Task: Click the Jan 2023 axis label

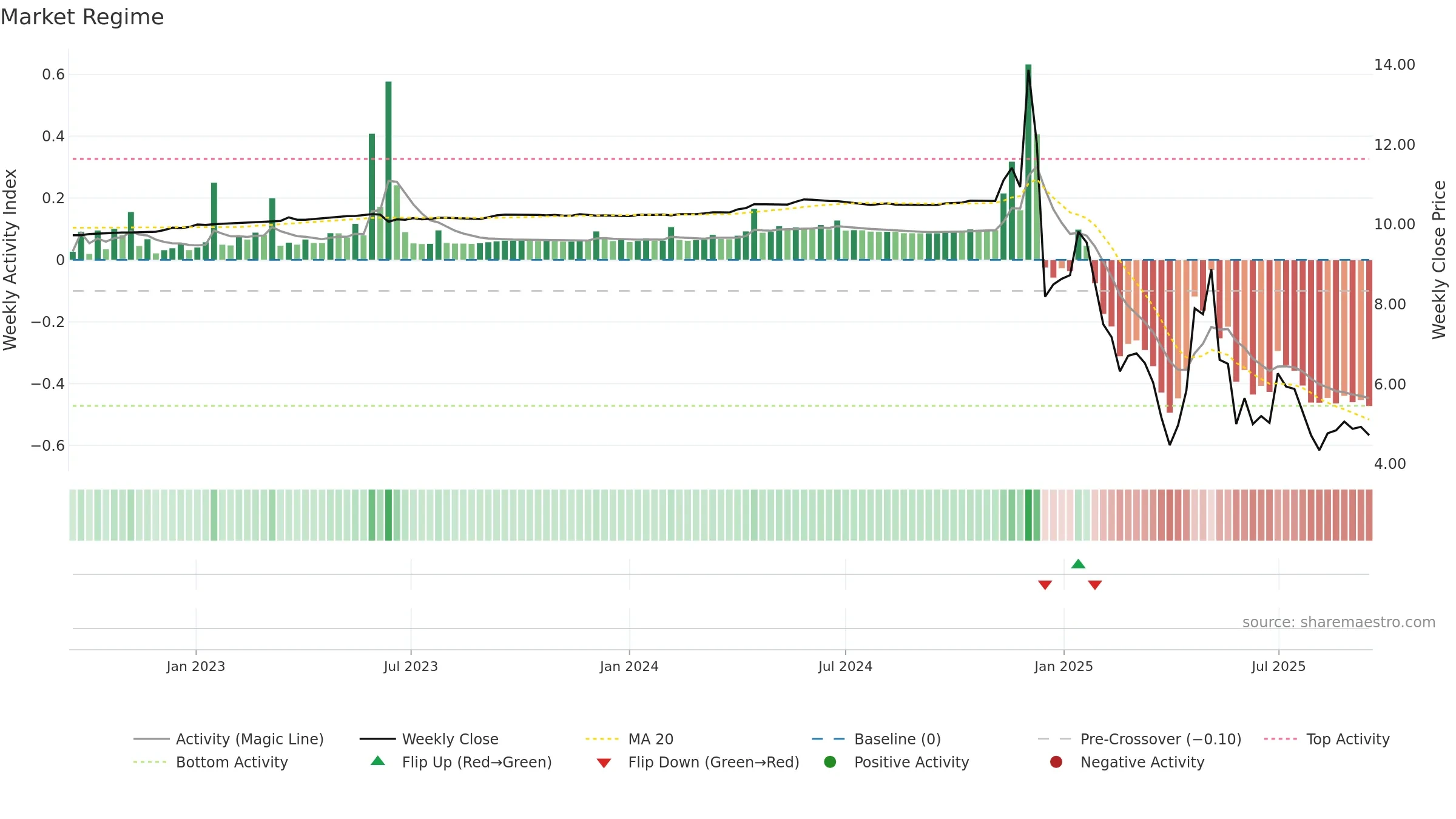Action: pos(196,666)
